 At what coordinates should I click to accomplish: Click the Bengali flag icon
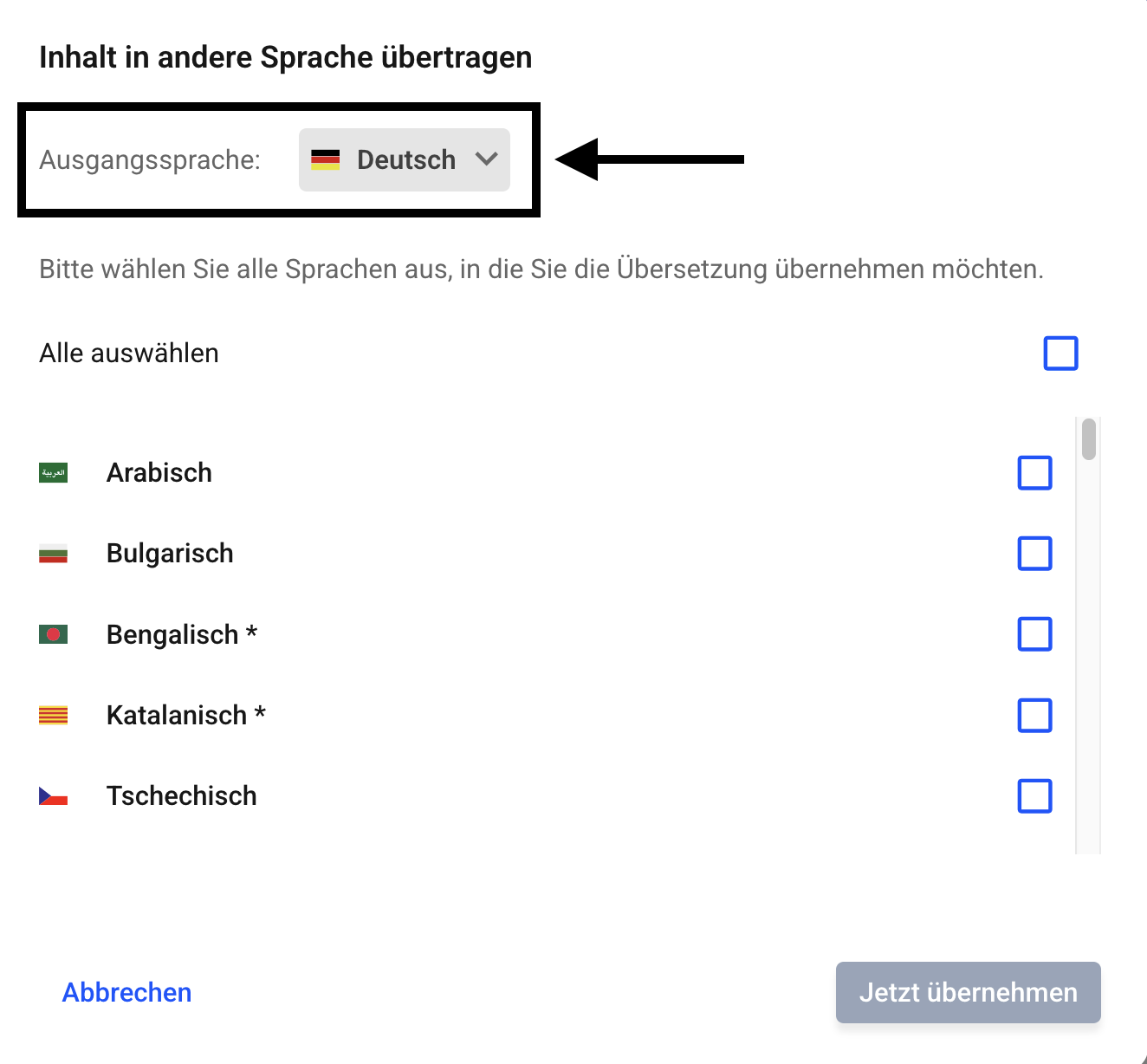pyautogui.click(x=54, y=635)
